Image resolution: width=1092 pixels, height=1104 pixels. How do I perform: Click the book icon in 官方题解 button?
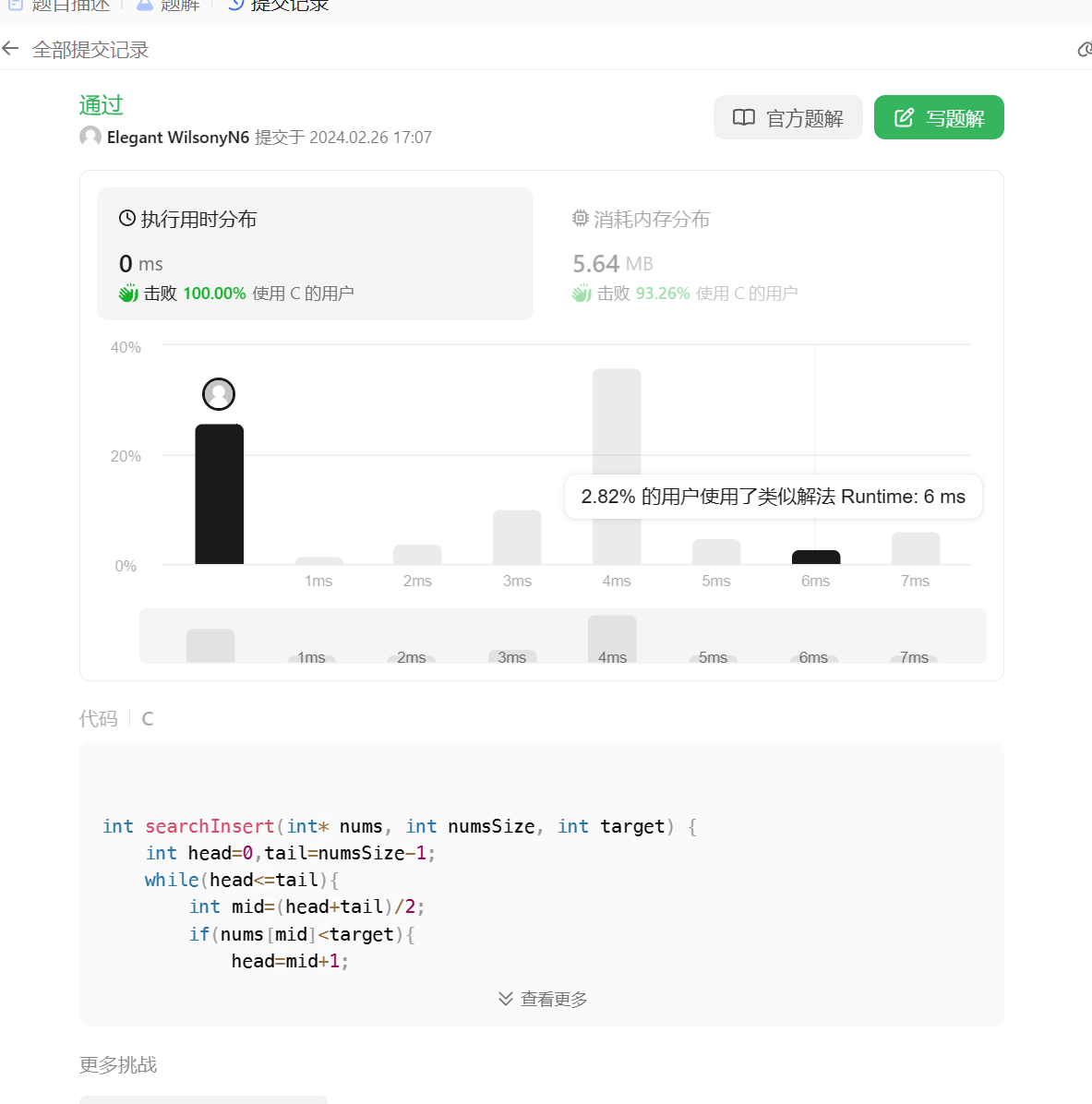pyautogui.click(x=743, y=117)
